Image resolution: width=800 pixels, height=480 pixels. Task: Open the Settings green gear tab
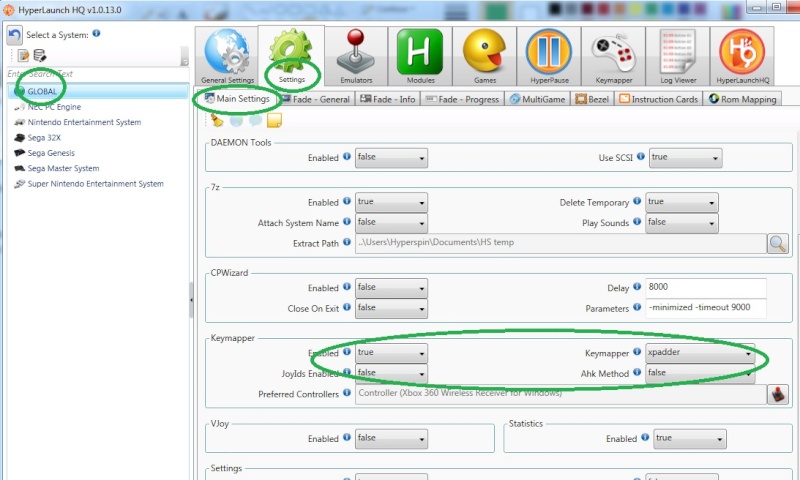pos(291,56)
